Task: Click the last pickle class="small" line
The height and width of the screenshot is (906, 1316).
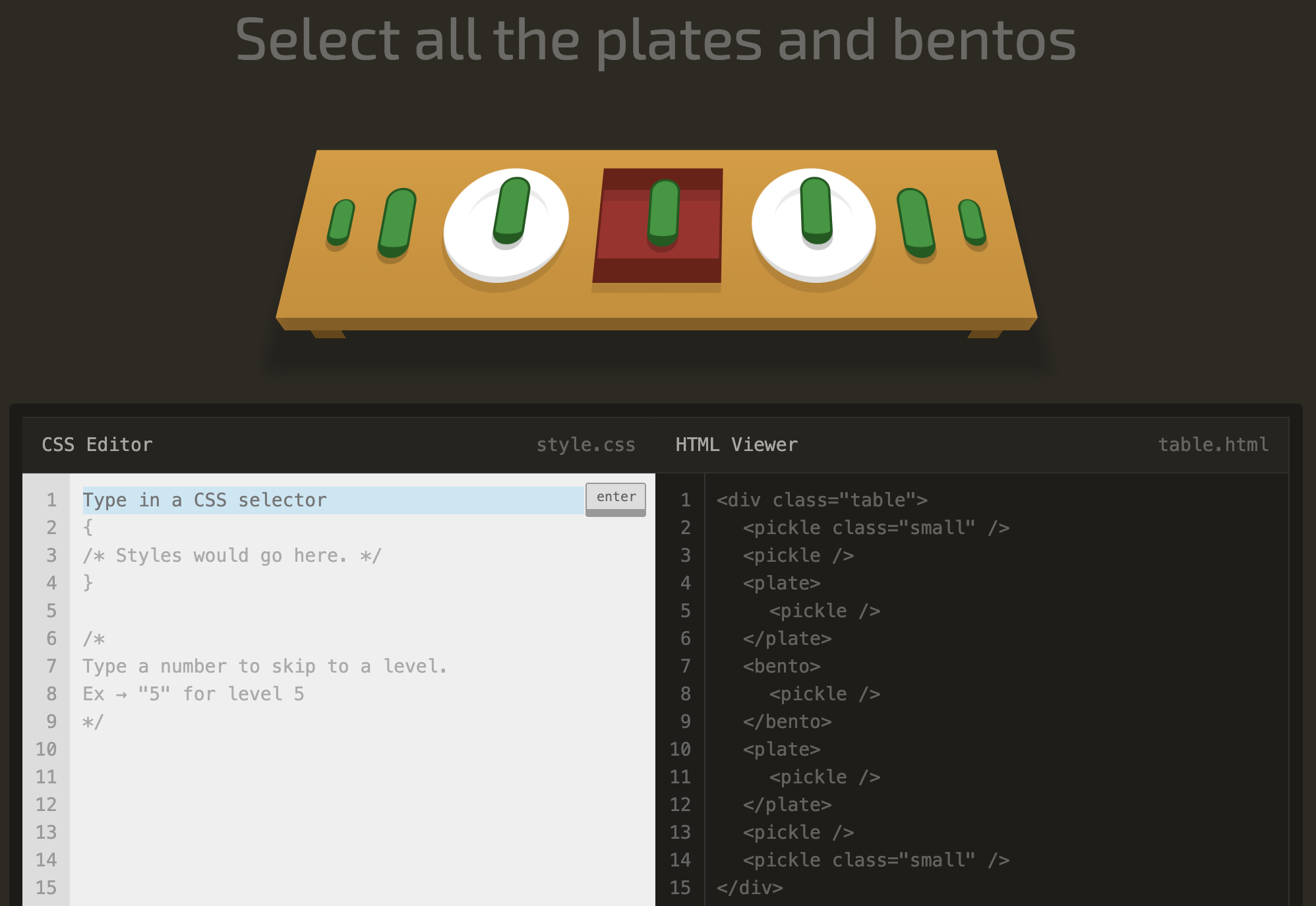Action: click(876, 860)
